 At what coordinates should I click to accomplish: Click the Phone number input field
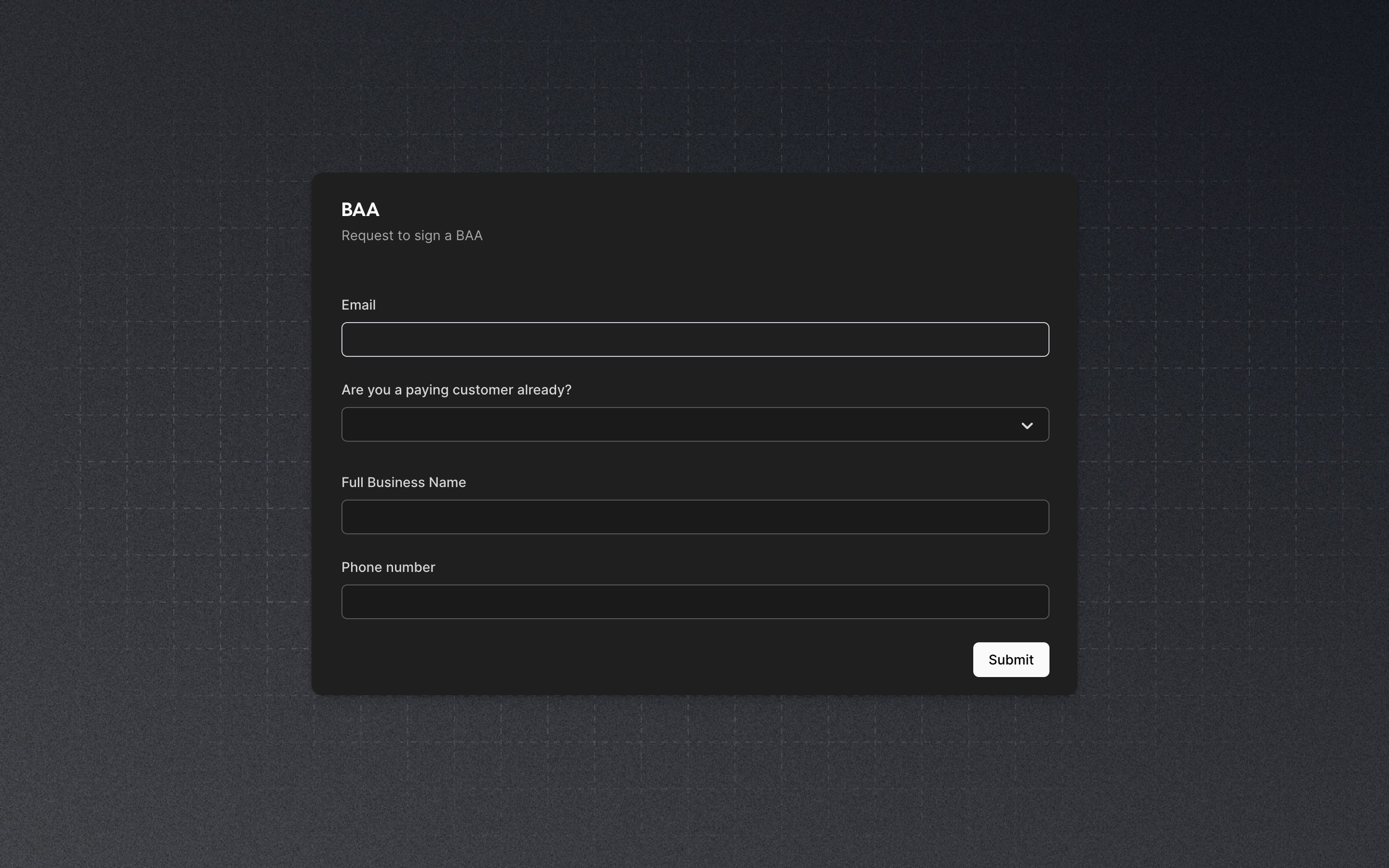(x=694, y=601)
